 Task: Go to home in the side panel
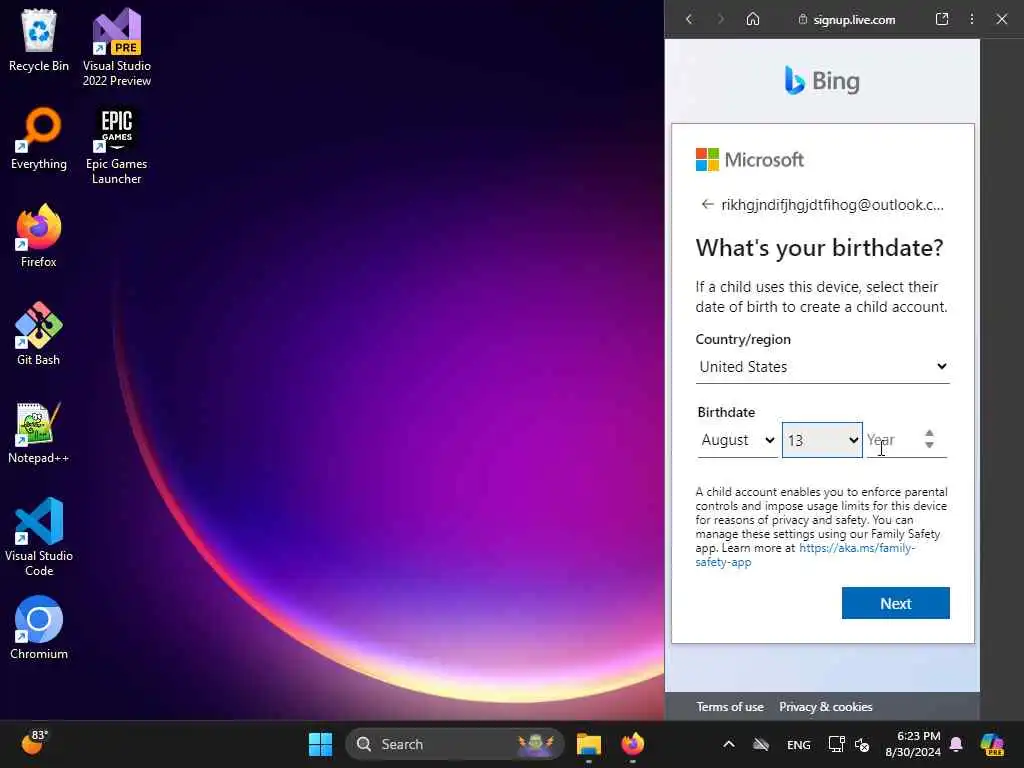[x=753, y=19]
